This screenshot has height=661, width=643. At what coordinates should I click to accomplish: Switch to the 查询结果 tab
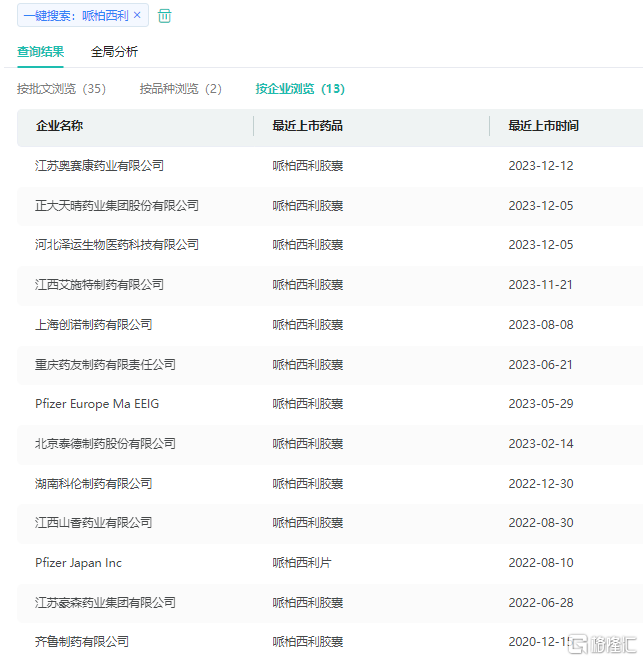[x=40, y=52]
